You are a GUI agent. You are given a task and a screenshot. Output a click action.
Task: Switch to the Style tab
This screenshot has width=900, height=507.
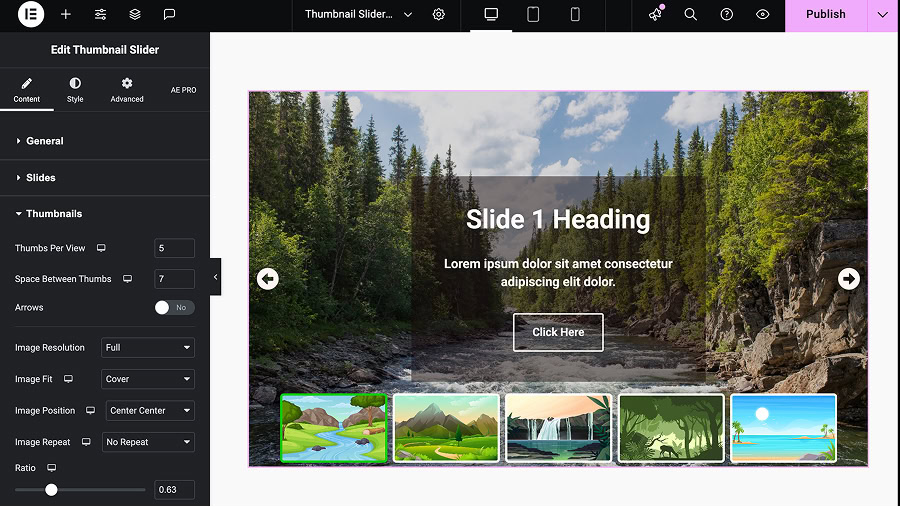pos(75,91)
